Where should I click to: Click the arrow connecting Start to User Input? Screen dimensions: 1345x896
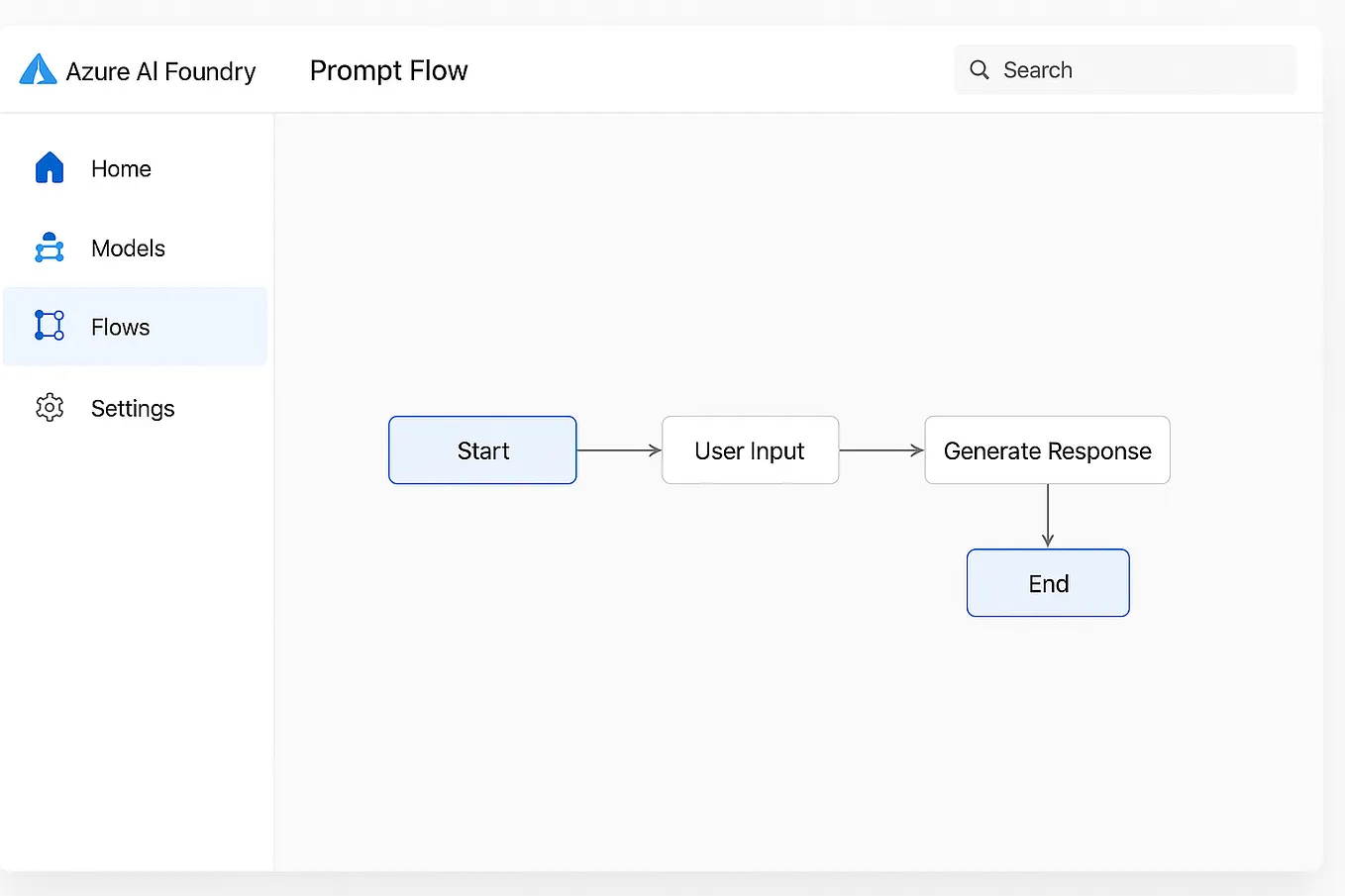618,450
